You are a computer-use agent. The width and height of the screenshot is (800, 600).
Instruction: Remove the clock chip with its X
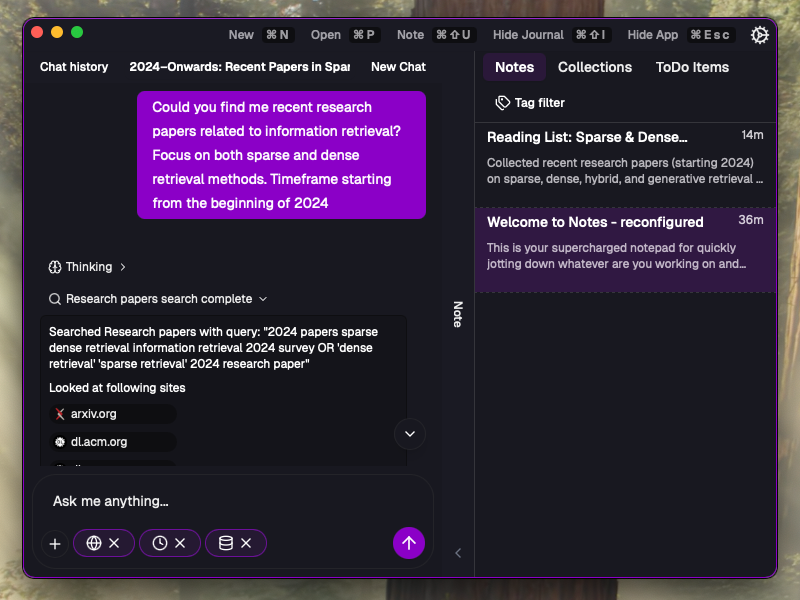(x=180, y=543)
